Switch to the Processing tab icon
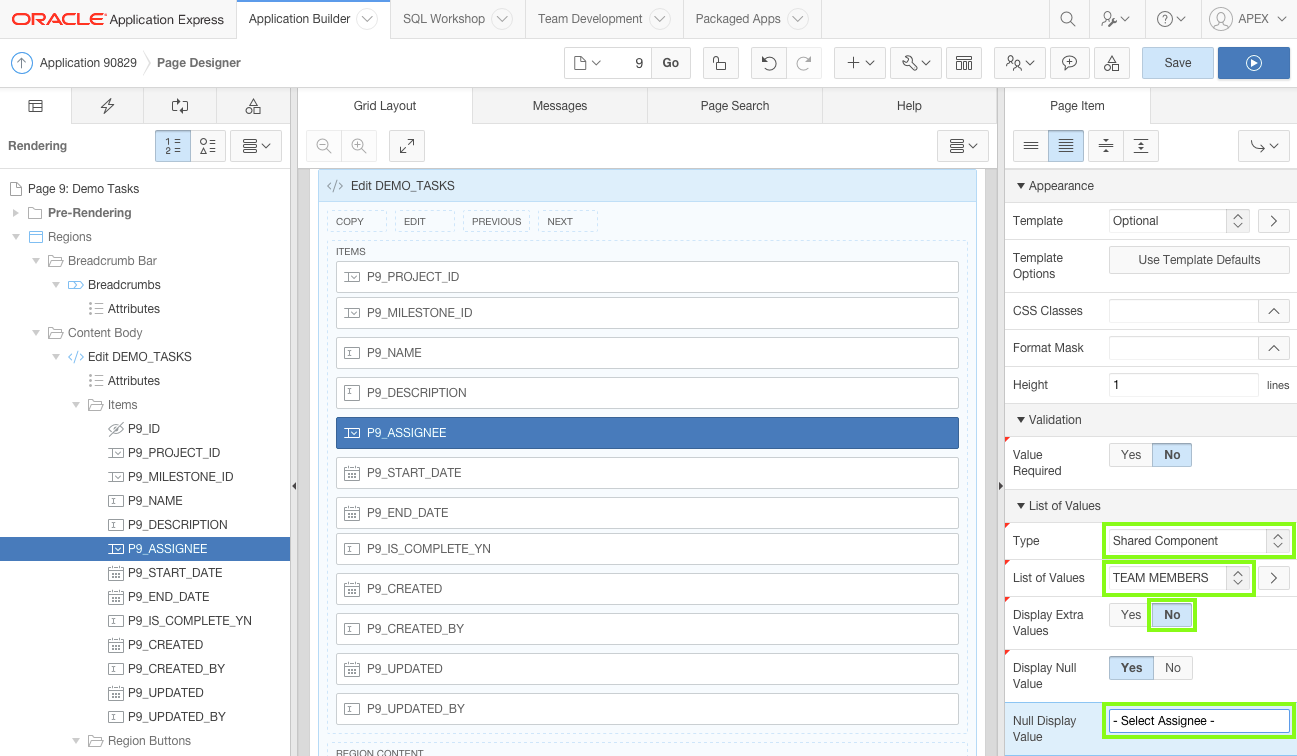 (x=180, y=106)
